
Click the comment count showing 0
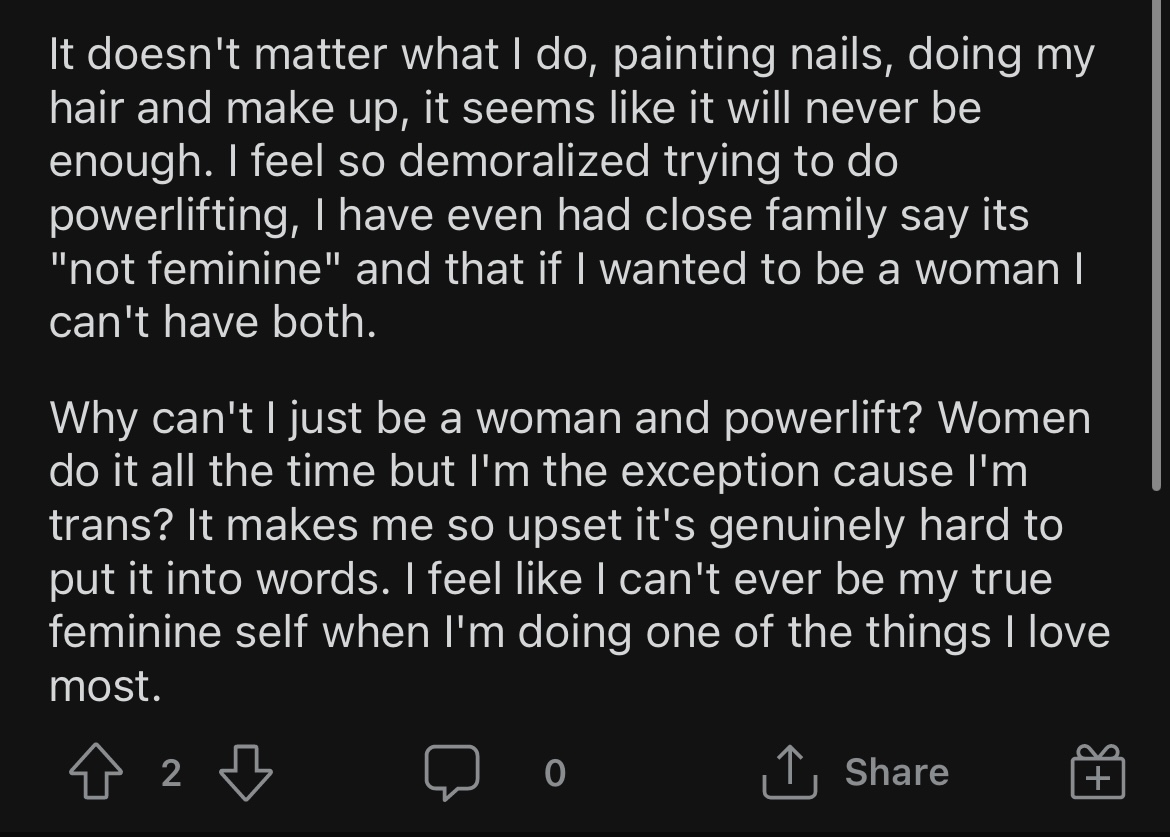click(x=554, y=773)
